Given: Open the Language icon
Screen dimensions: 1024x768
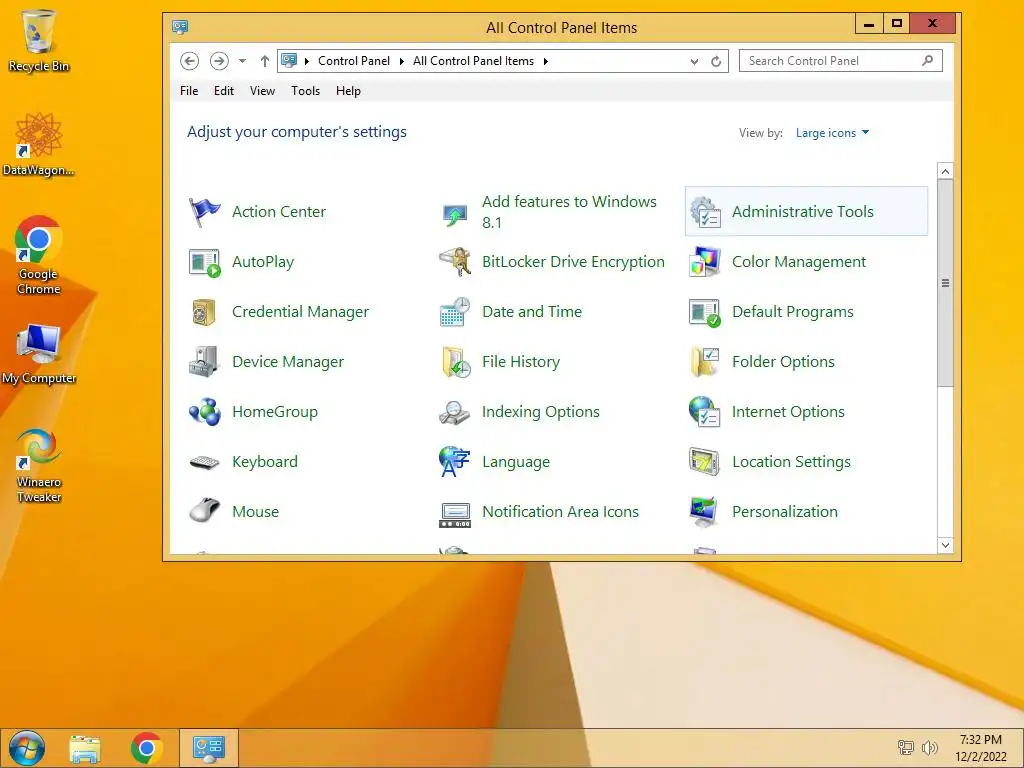Looking at the screenshot, I should click(x=455, y=462).
